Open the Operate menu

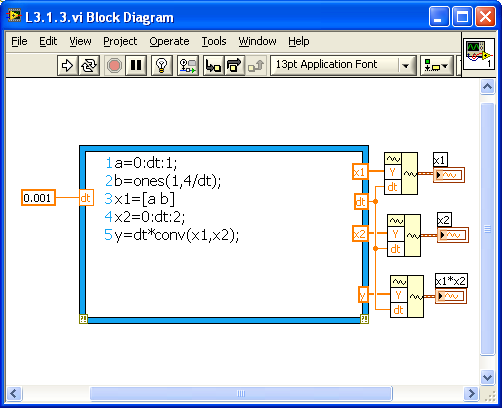point(169,41)
